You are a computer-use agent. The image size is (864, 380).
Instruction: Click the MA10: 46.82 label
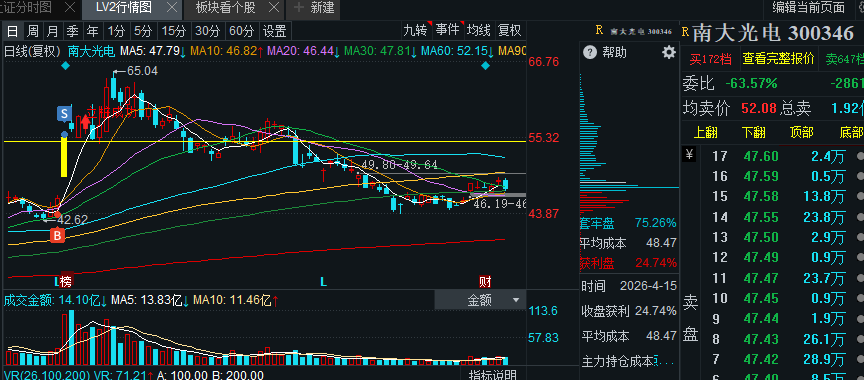[226, 52]
